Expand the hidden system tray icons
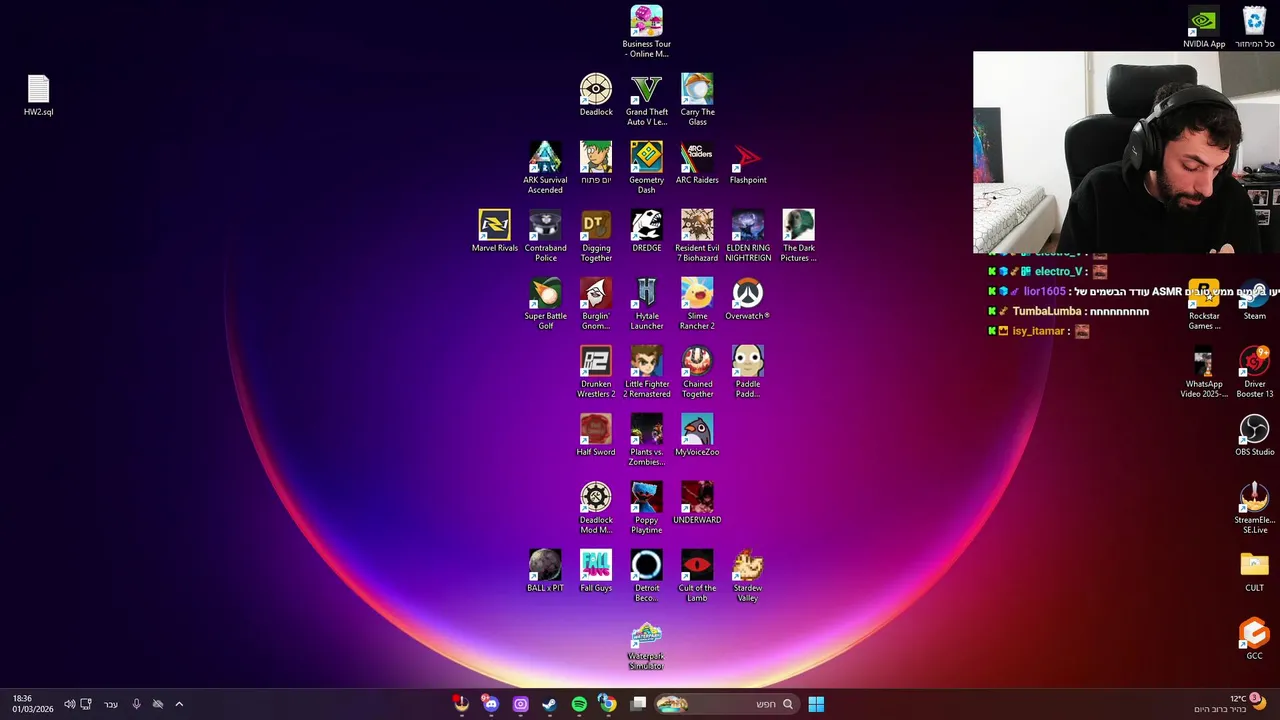 point(179,704)
